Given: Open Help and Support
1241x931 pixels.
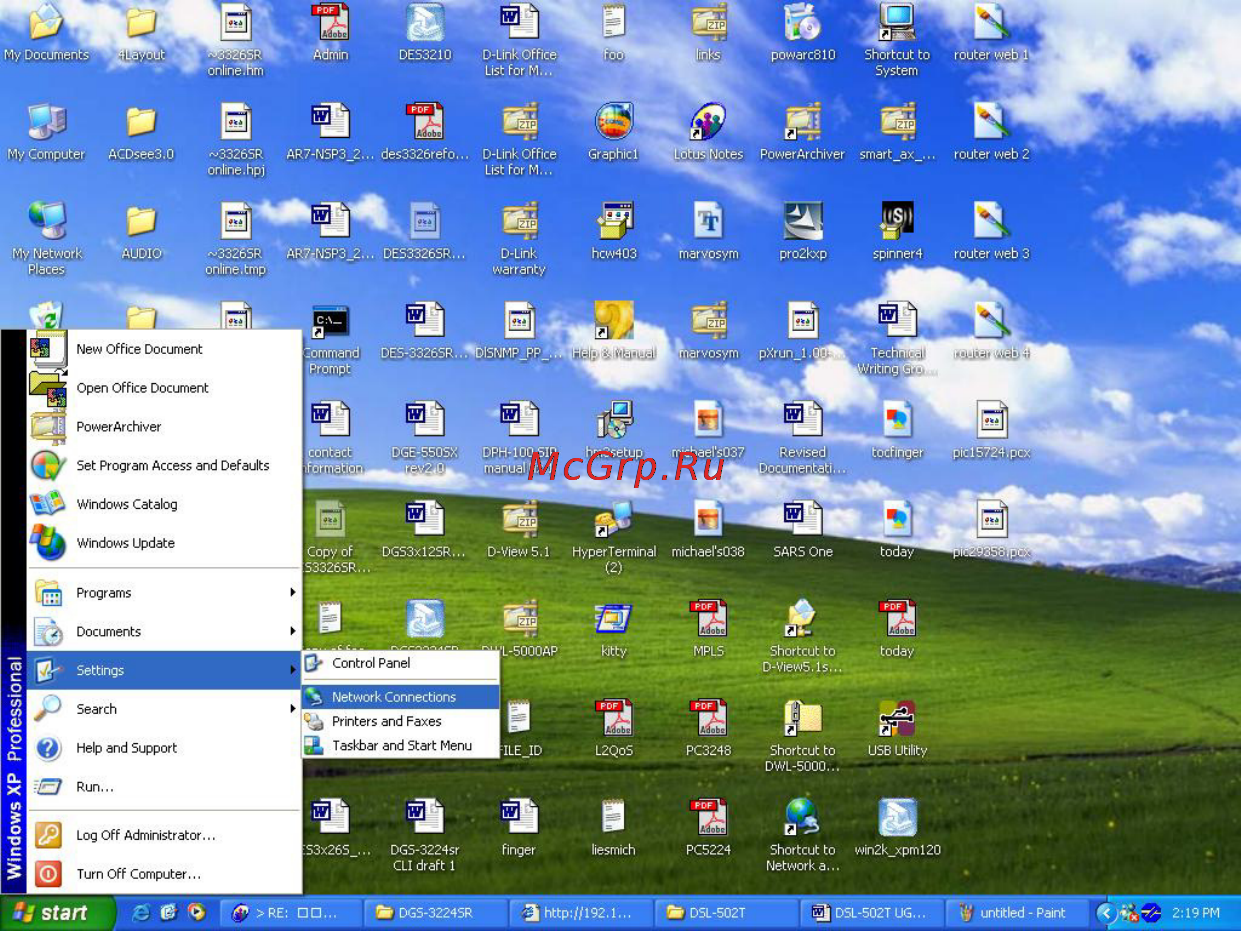Looking at the screenshot, I should [x=164, y=748].
